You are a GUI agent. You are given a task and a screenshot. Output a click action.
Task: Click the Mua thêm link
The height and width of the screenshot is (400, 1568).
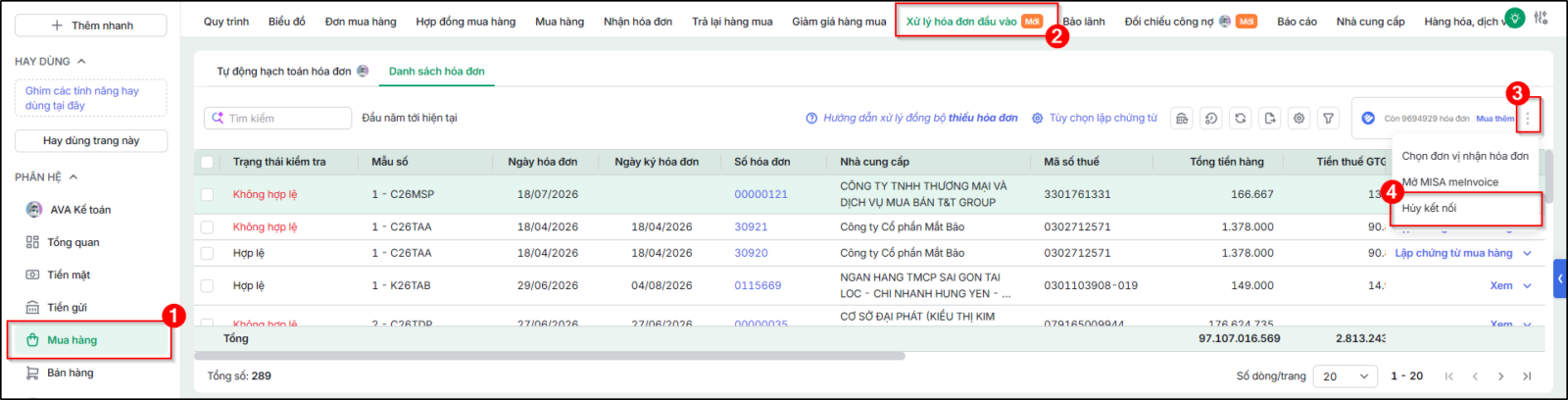(1494, 119)
